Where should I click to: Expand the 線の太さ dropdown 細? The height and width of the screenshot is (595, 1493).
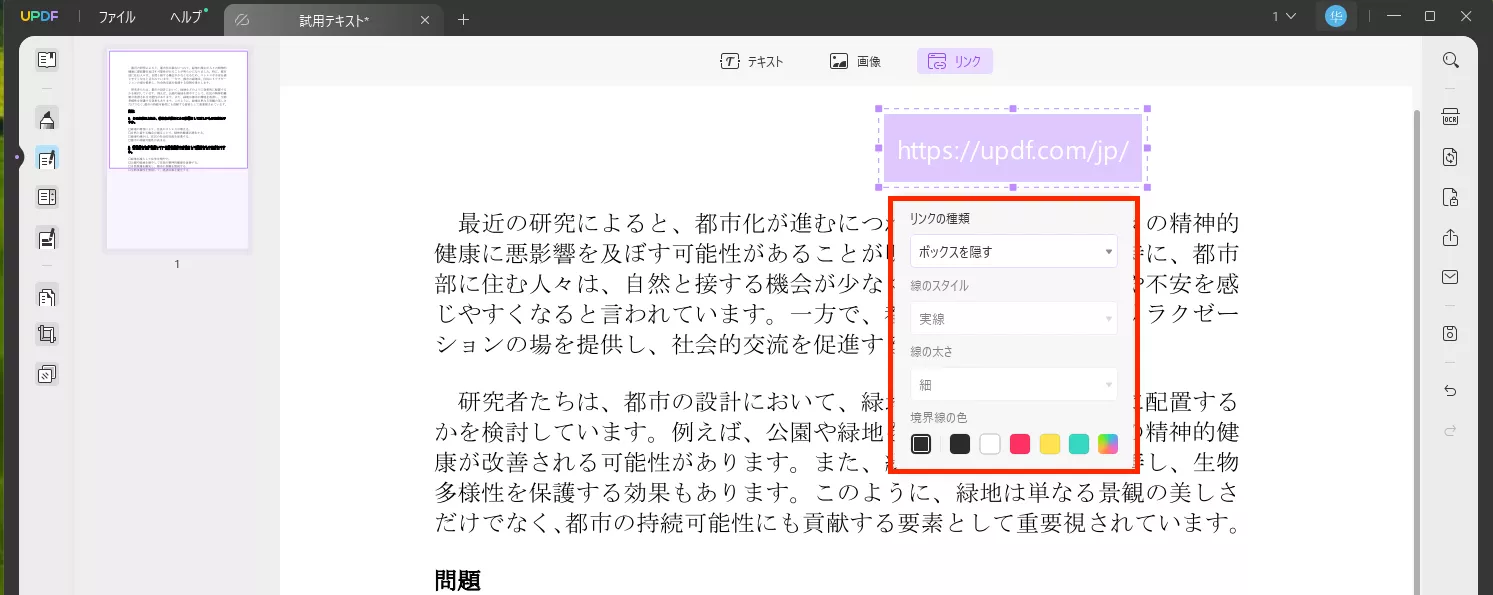(x=1014, y=384)
